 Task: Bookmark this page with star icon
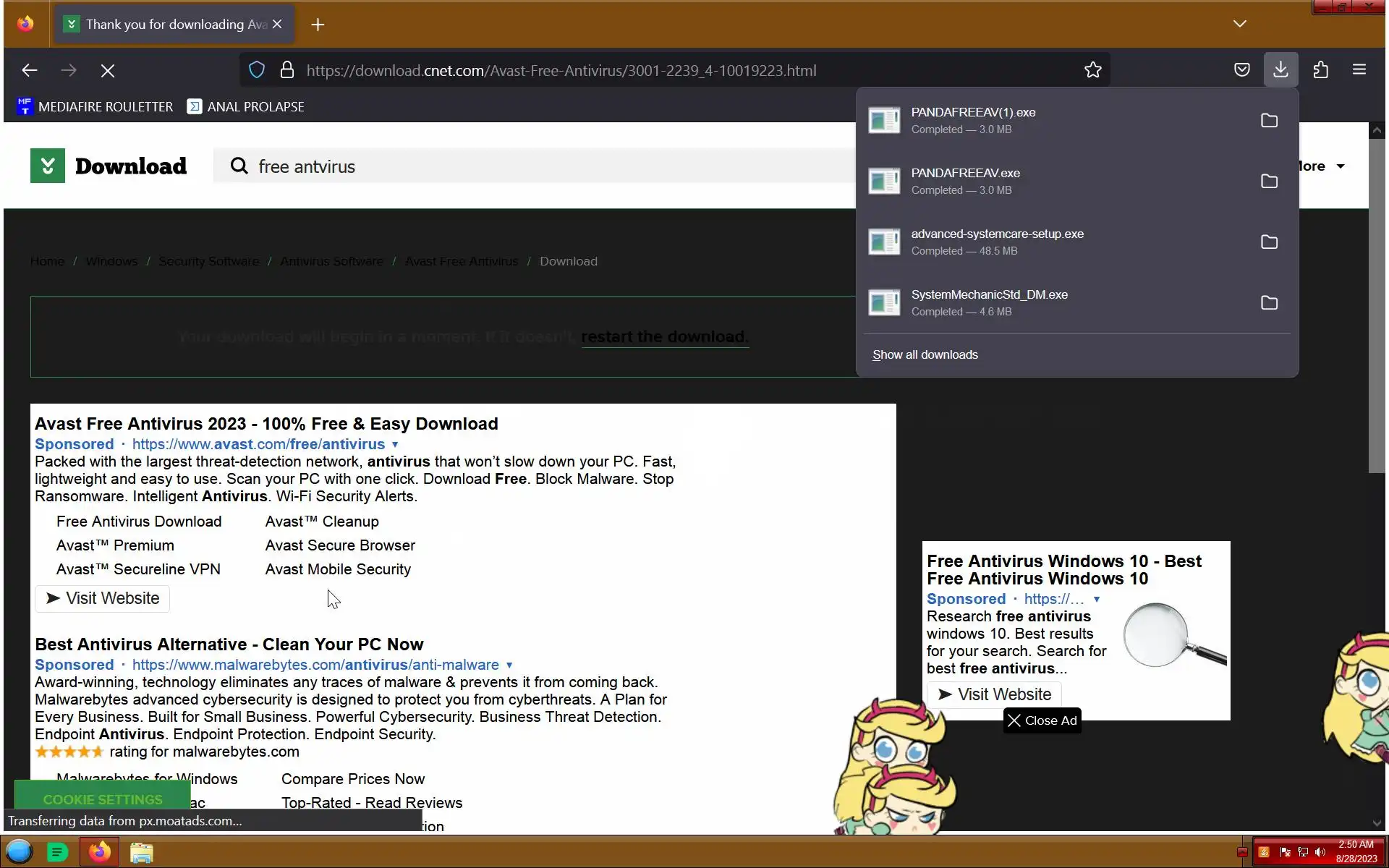click(x=1092, y=70)
